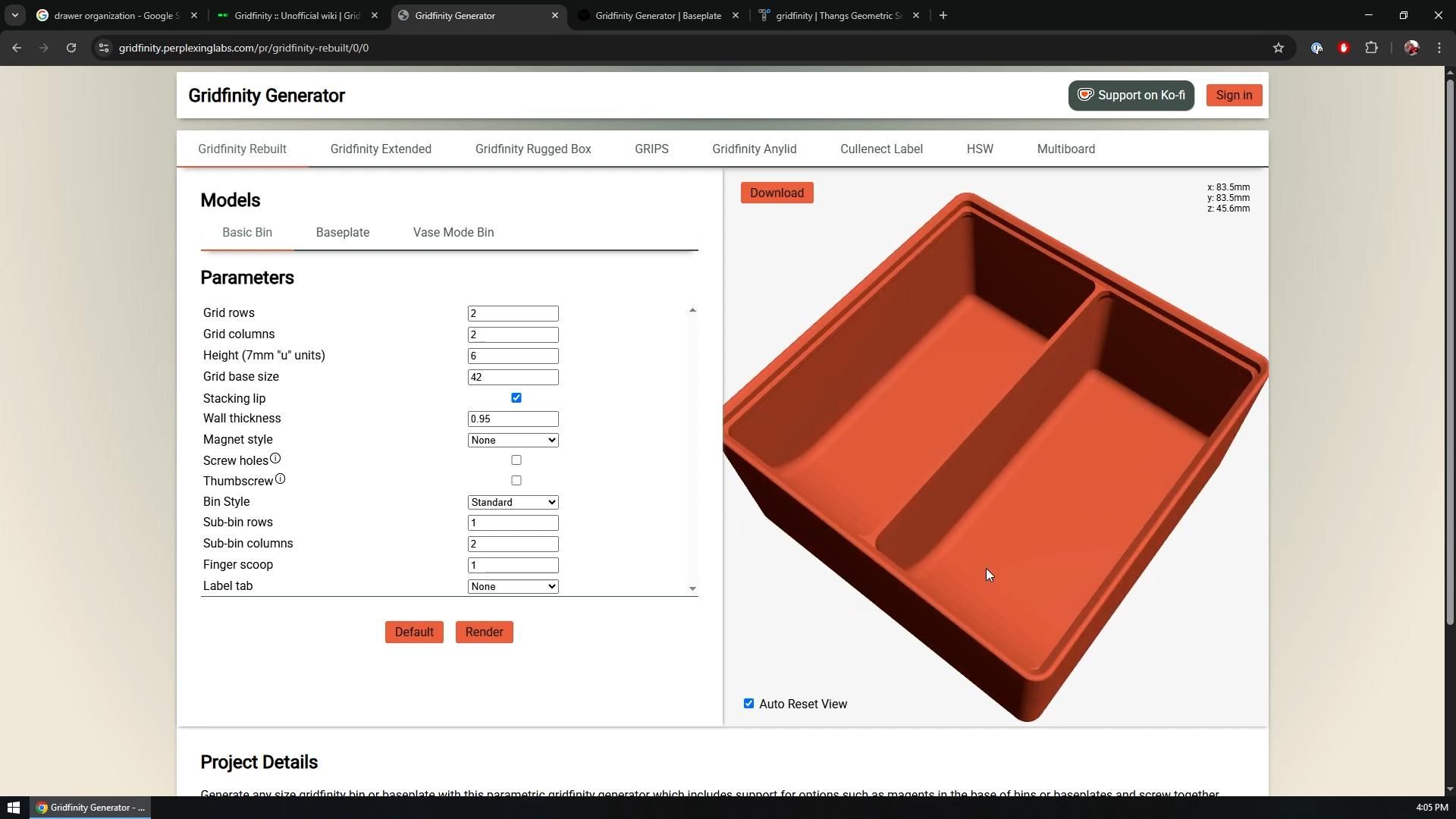Open the Windows Start menu
The width and height of the screenshot is (1456, 819).
click(x=14, y=806)
